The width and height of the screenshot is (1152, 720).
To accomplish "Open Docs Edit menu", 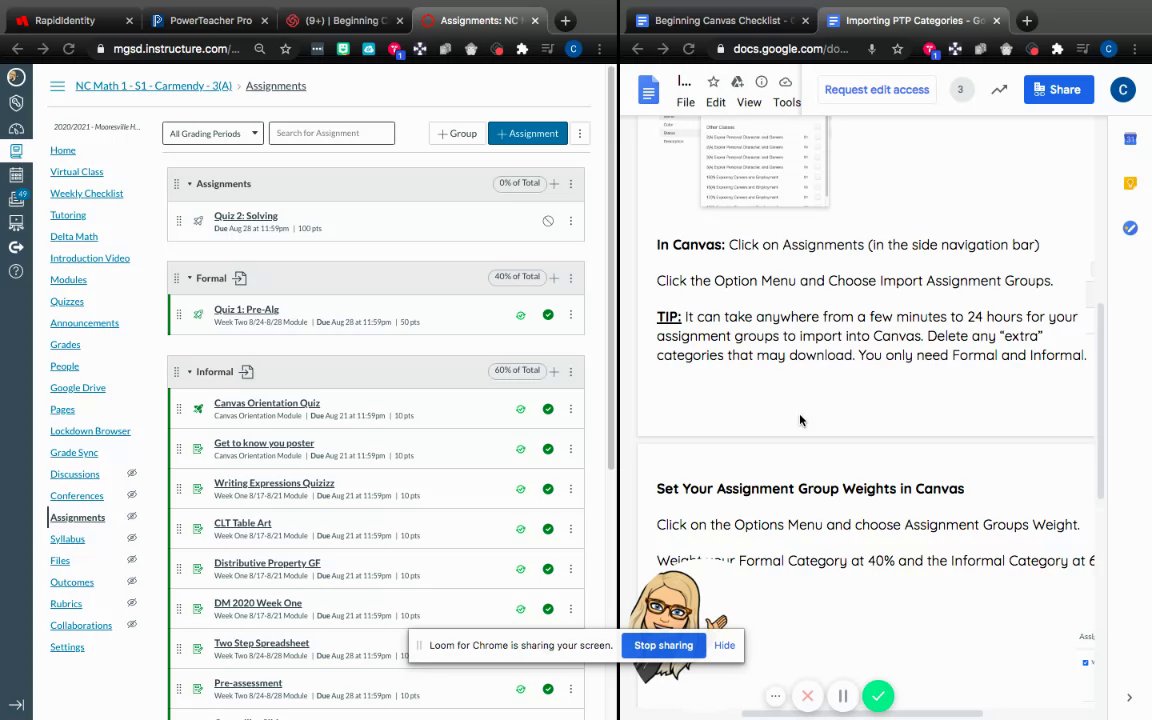I will (716, 102).
